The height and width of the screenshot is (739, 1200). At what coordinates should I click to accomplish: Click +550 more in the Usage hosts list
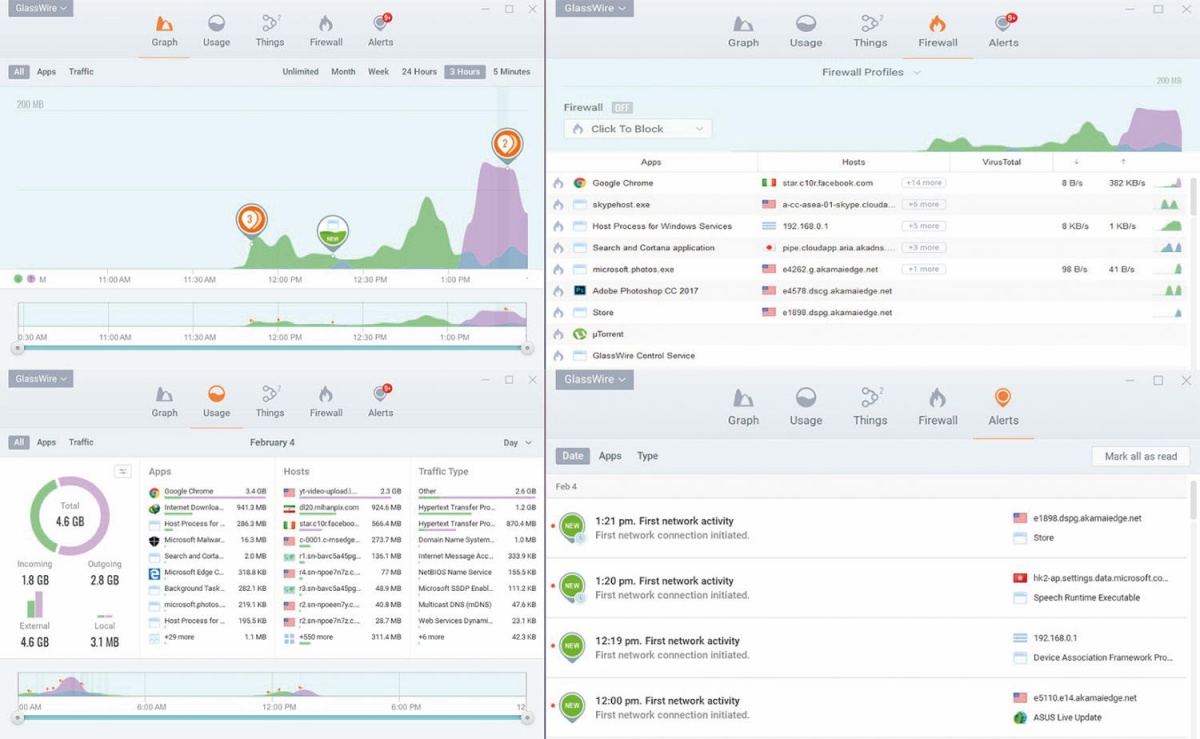click(316, 637)
